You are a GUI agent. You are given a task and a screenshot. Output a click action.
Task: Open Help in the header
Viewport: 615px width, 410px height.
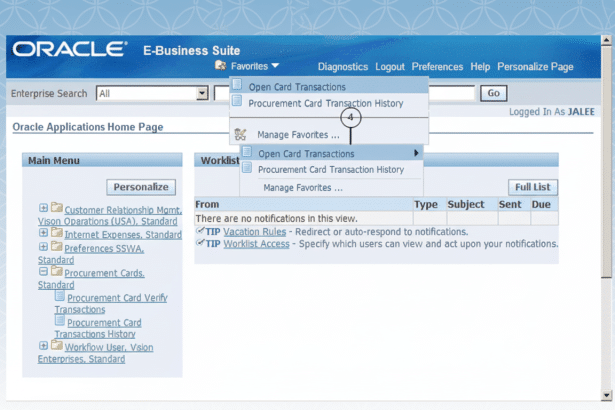coord(480,67)
